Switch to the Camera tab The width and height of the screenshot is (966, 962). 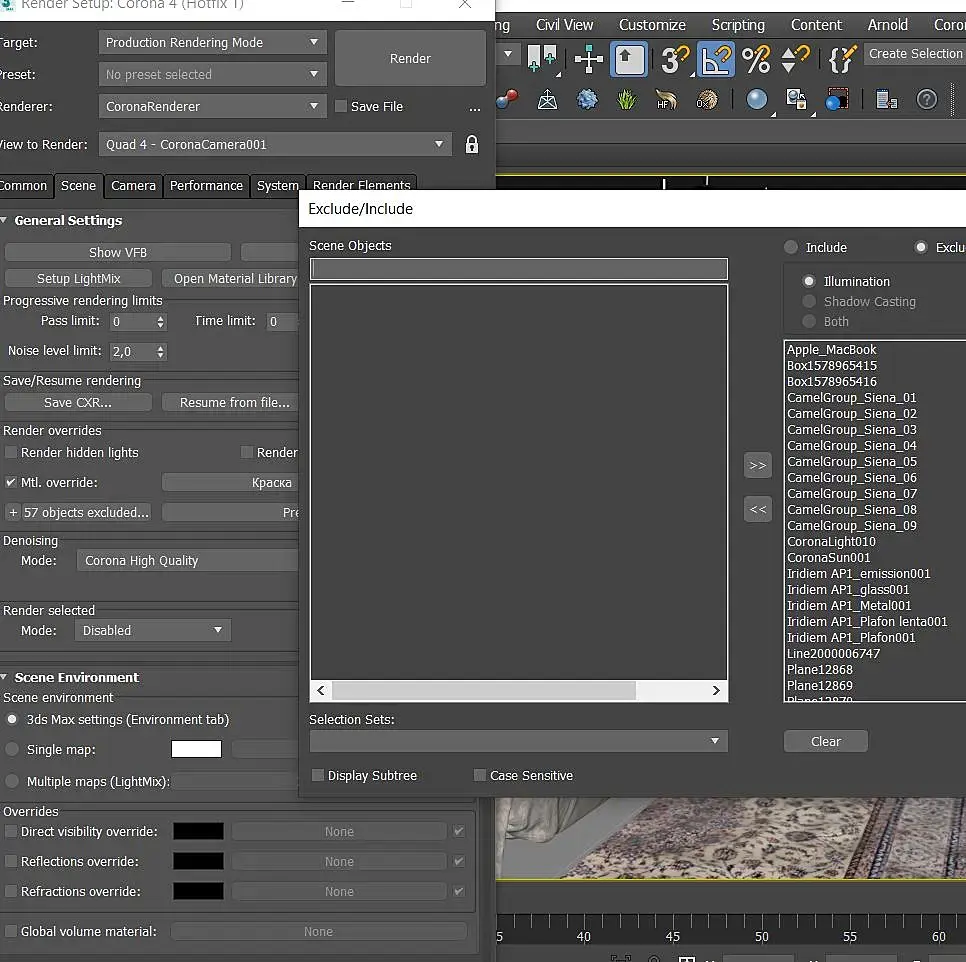point(133,185)
